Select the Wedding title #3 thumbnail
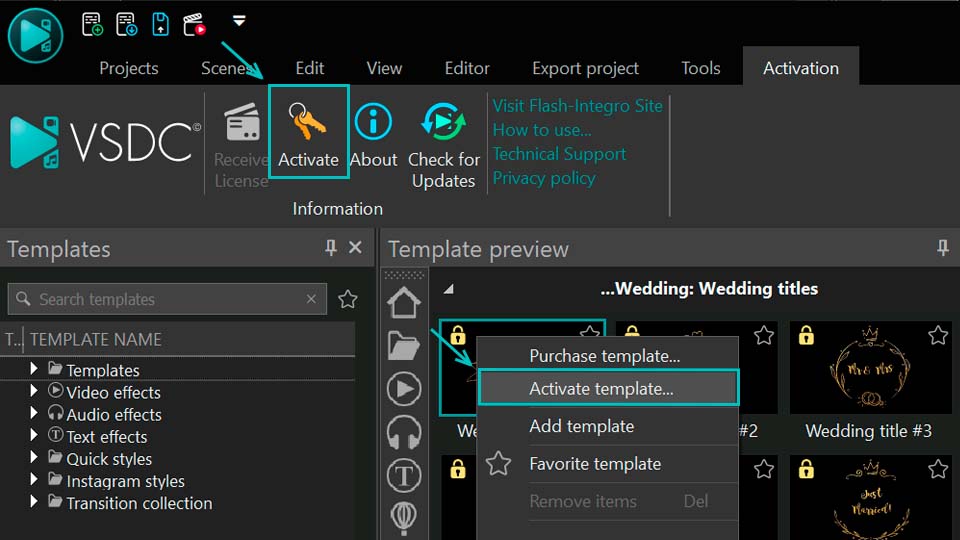Screen dimensions: 960x540 tap(869, 368)
